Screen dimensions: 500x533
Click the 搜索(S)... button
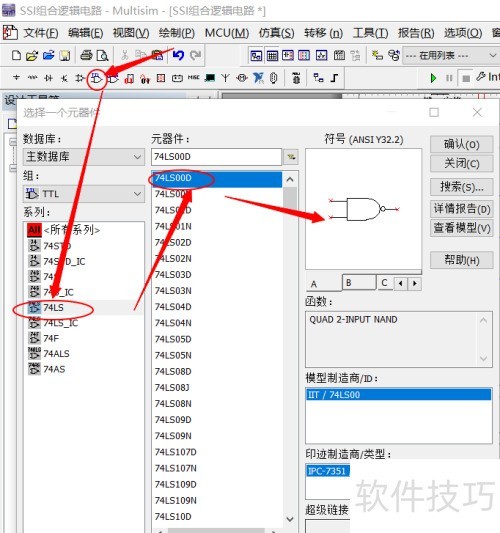(x=461, y=187)
